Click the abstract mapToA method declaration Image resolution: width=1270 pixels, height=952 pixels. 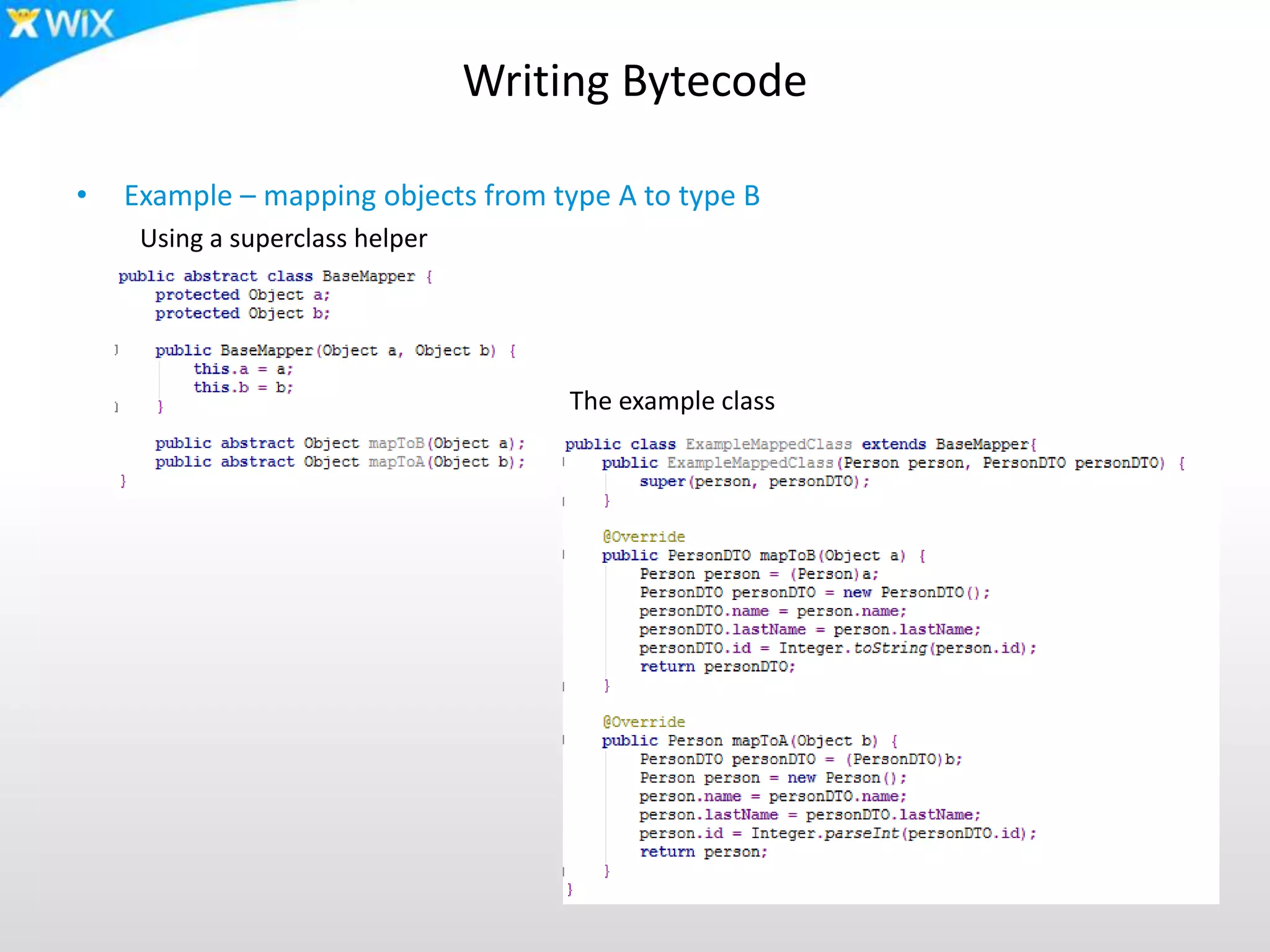[339, 462]
